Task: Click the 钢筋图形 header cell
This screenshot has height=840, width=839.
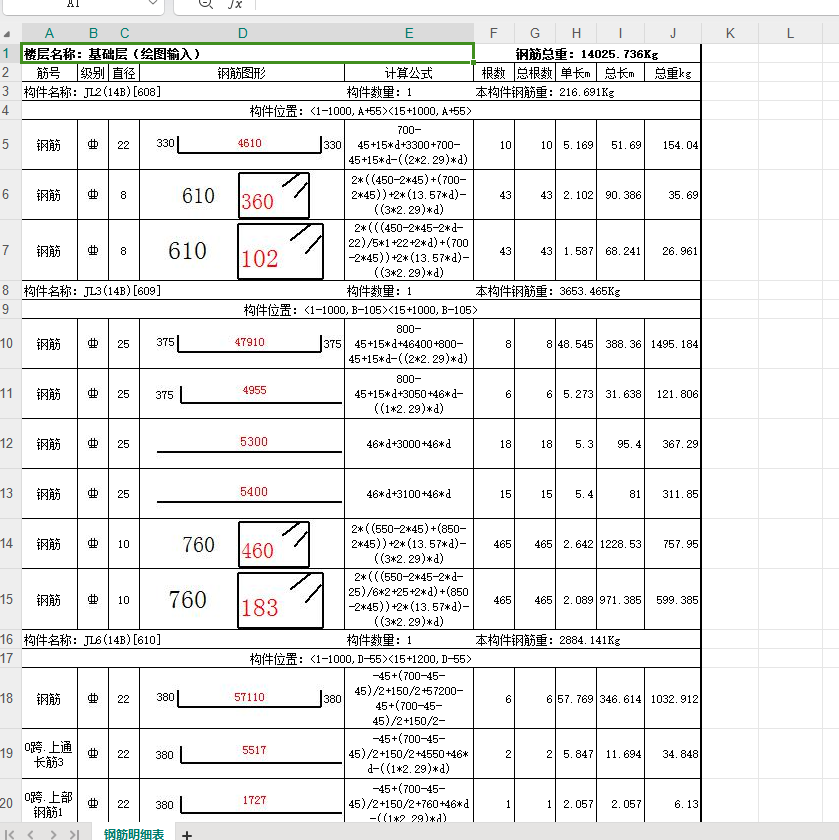Action: (242, 73)
